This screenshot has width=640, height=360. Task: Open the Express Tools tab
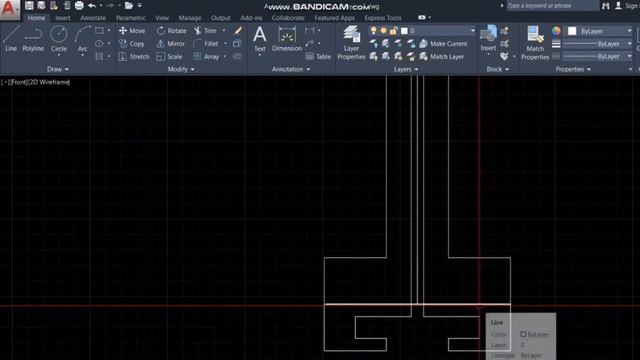pyautogui.click(x=383, y=18)
